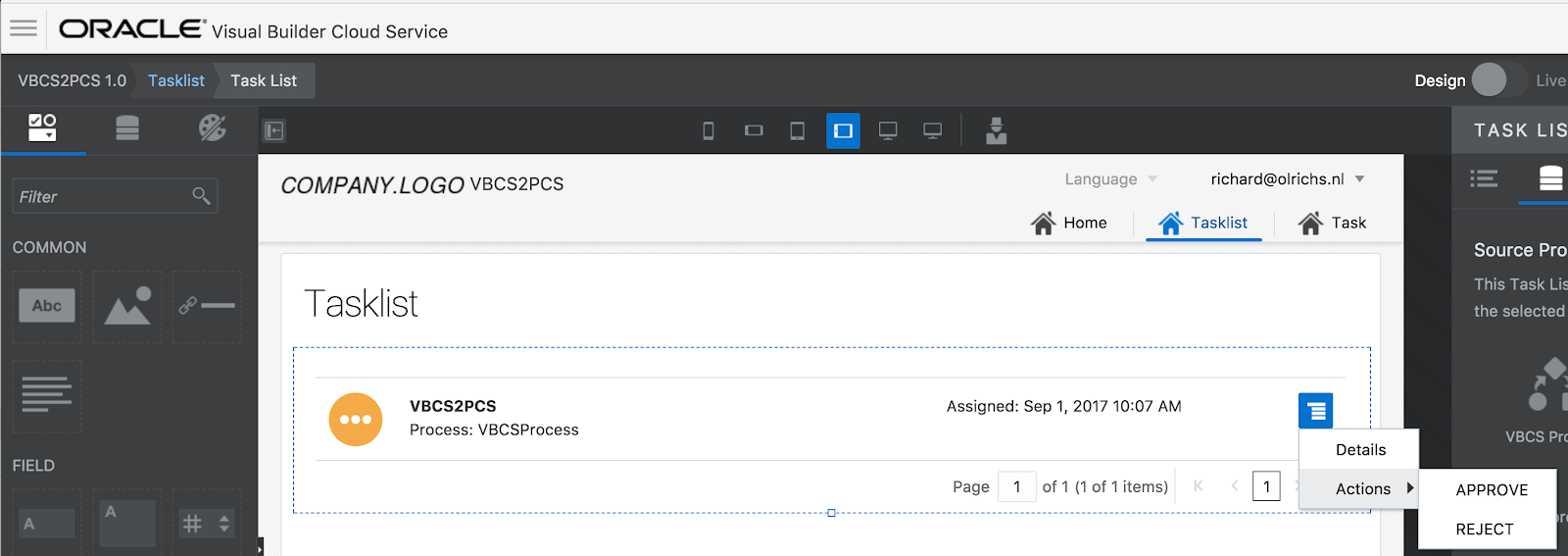The width and height of the screenshot is (1568, 556).
Task: Open the Data palette database icon
Action: point(127,127)
